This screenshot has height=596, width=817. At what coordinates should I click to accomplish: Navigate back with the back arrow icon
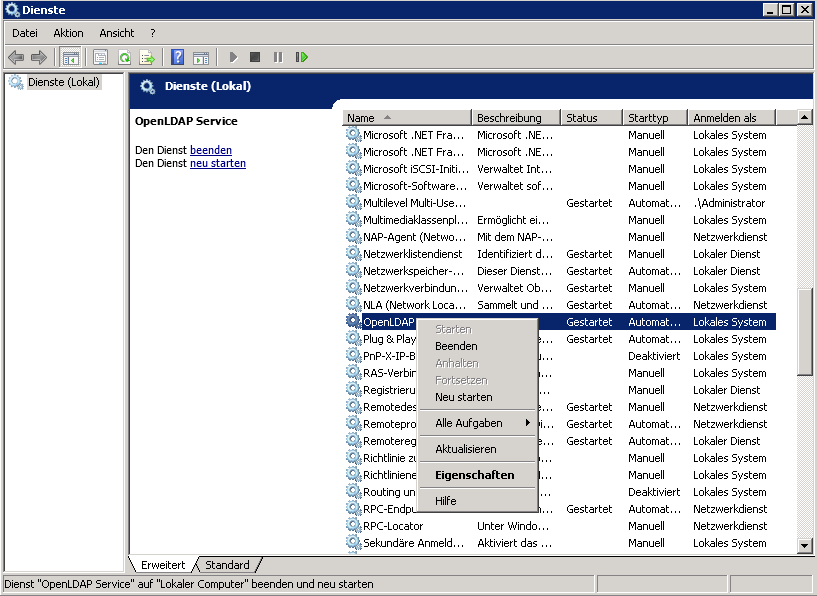point(16,57)
